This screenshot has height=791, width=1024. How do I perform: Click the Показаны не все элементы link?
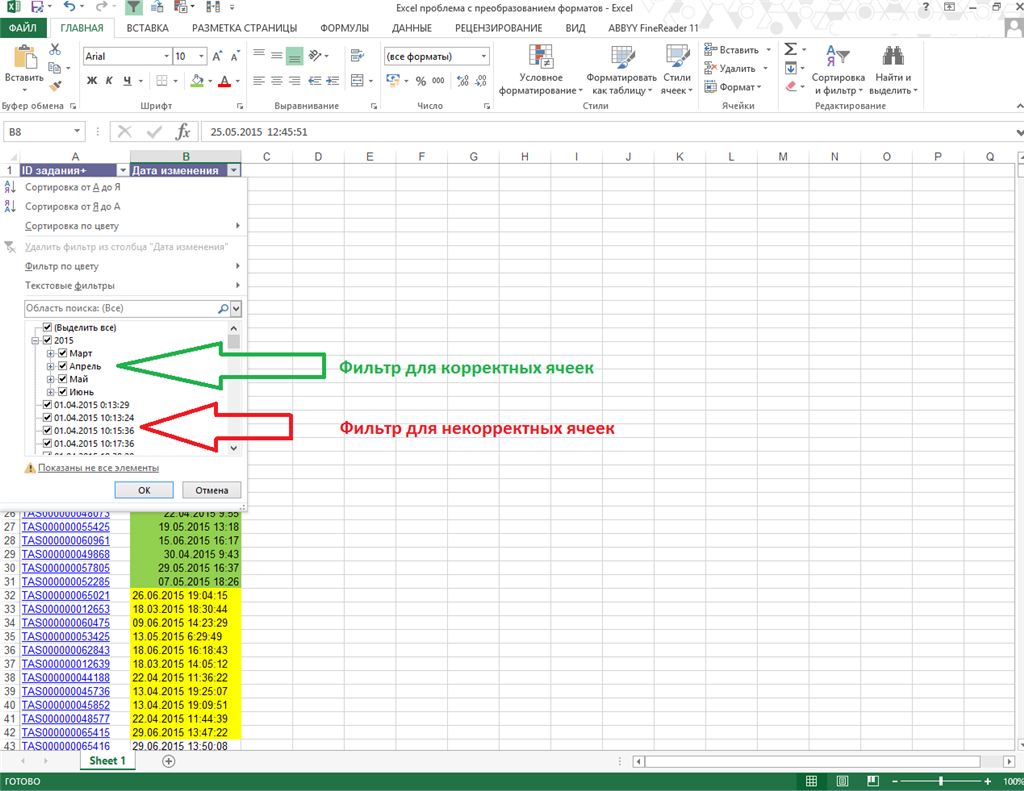99,468
